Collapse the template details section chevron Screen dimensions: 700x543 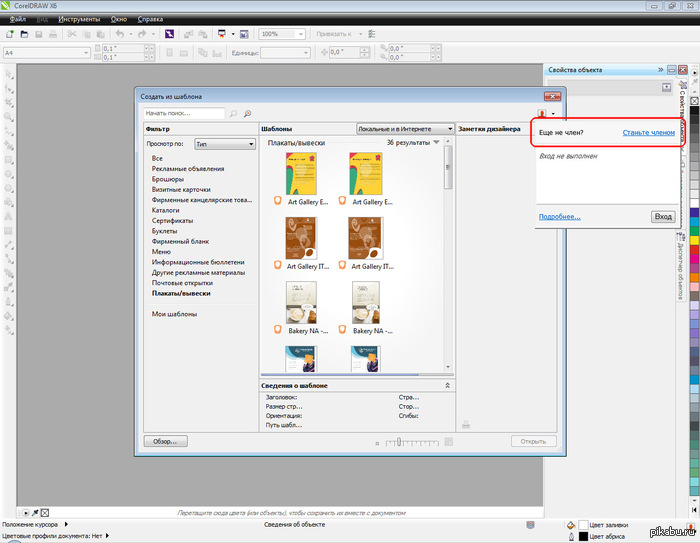click(x=447, y=385)
